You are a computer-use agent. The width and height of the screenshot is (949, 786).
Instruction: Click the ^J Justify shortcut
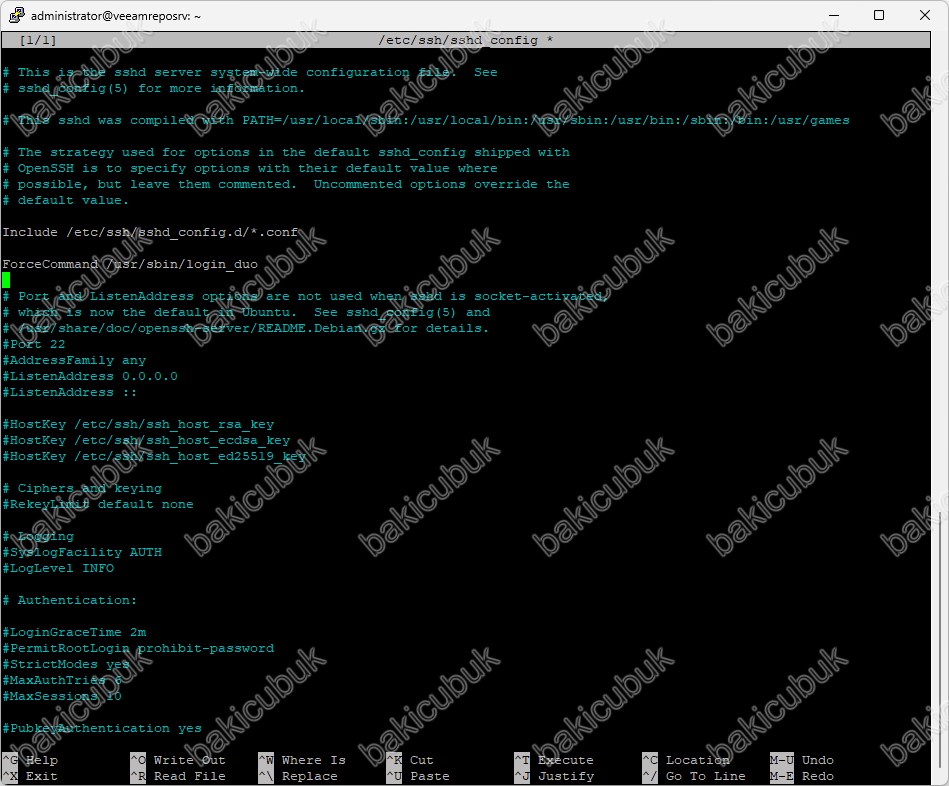tap(554, 776)
